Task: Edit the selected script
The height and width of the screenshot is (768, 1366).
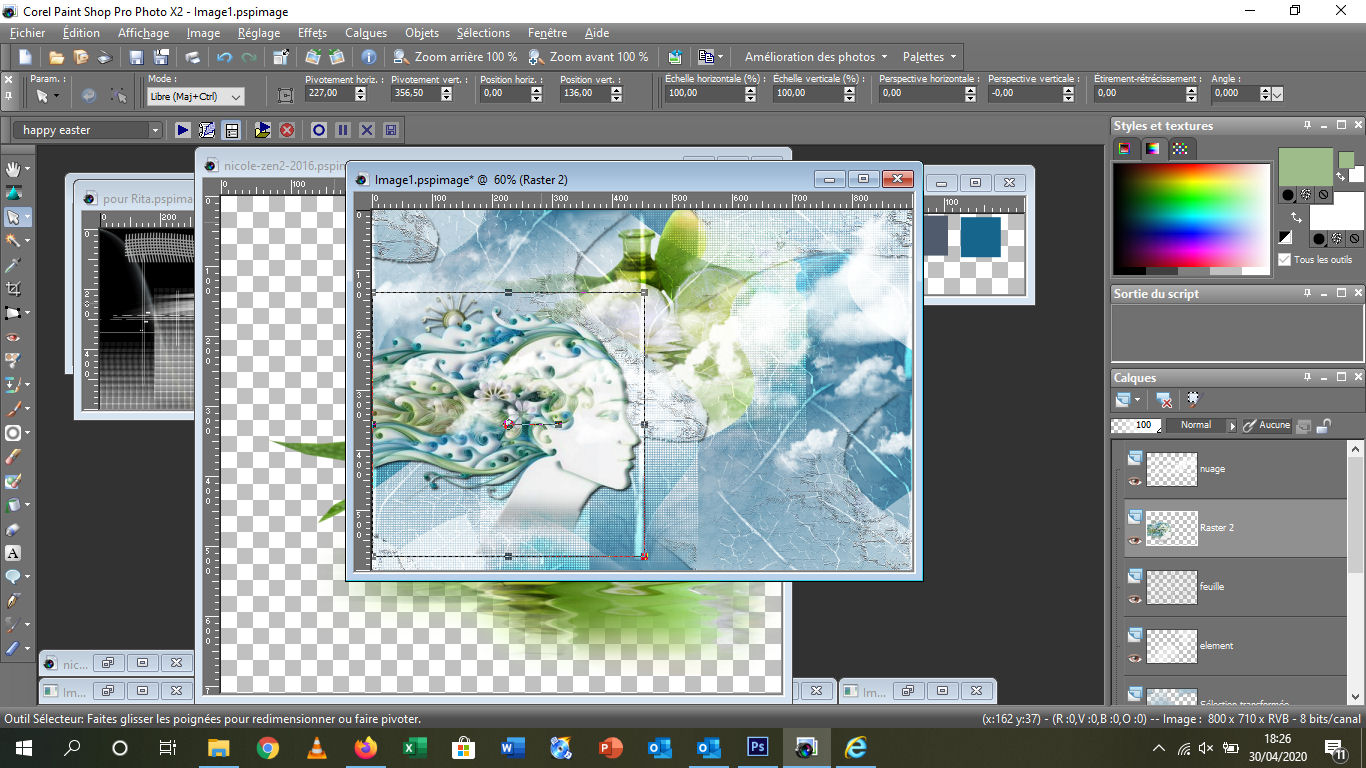Action: click(207, 130)
